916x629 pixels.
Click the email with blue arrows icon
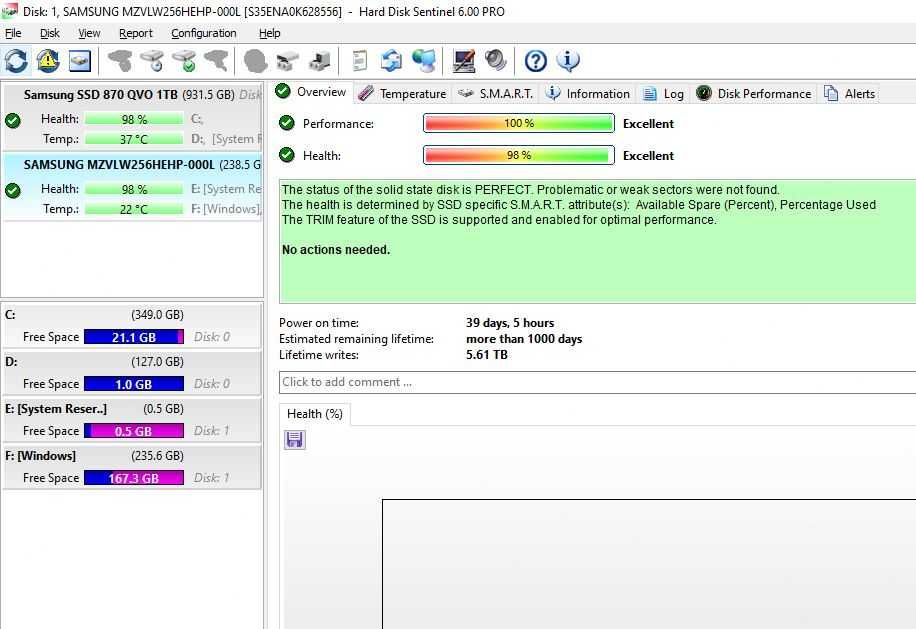click(391, 61)
